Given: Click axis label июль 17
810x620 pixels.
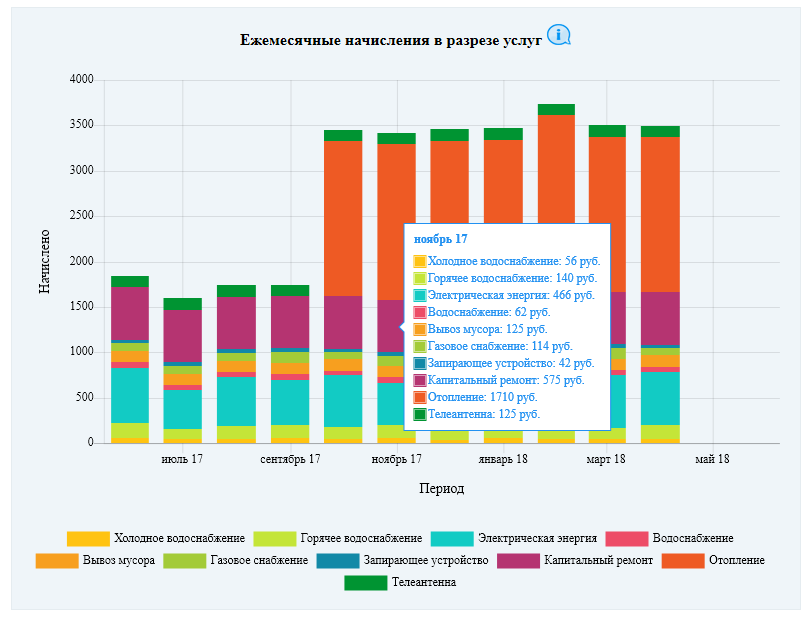Looking at the screenshot, I should 182,459.
